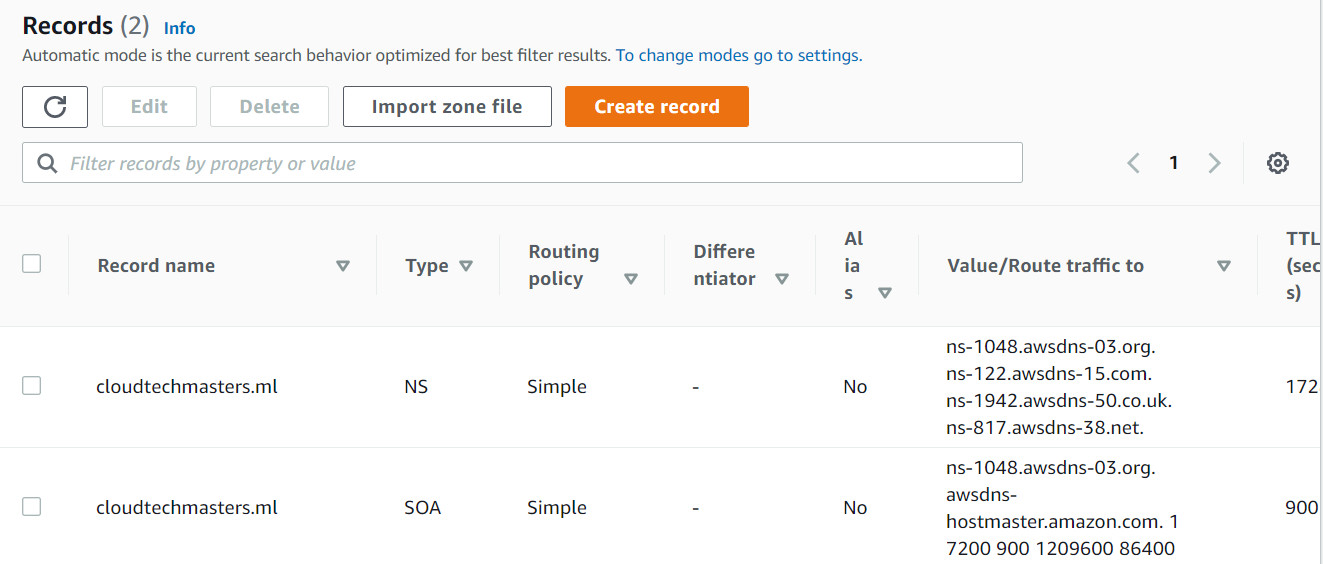Go to previous page arrow
Viewport: 1323px width, 564px height.
coord(1134,163)
